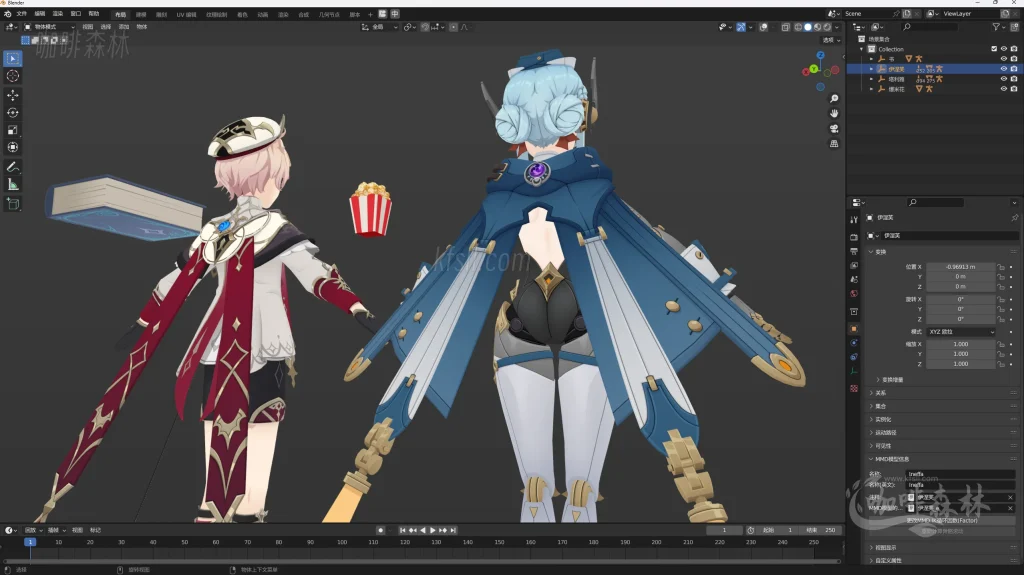This screenshot has width=1024, height=575.
Task: Select the Scale tool
Action: 12,130
